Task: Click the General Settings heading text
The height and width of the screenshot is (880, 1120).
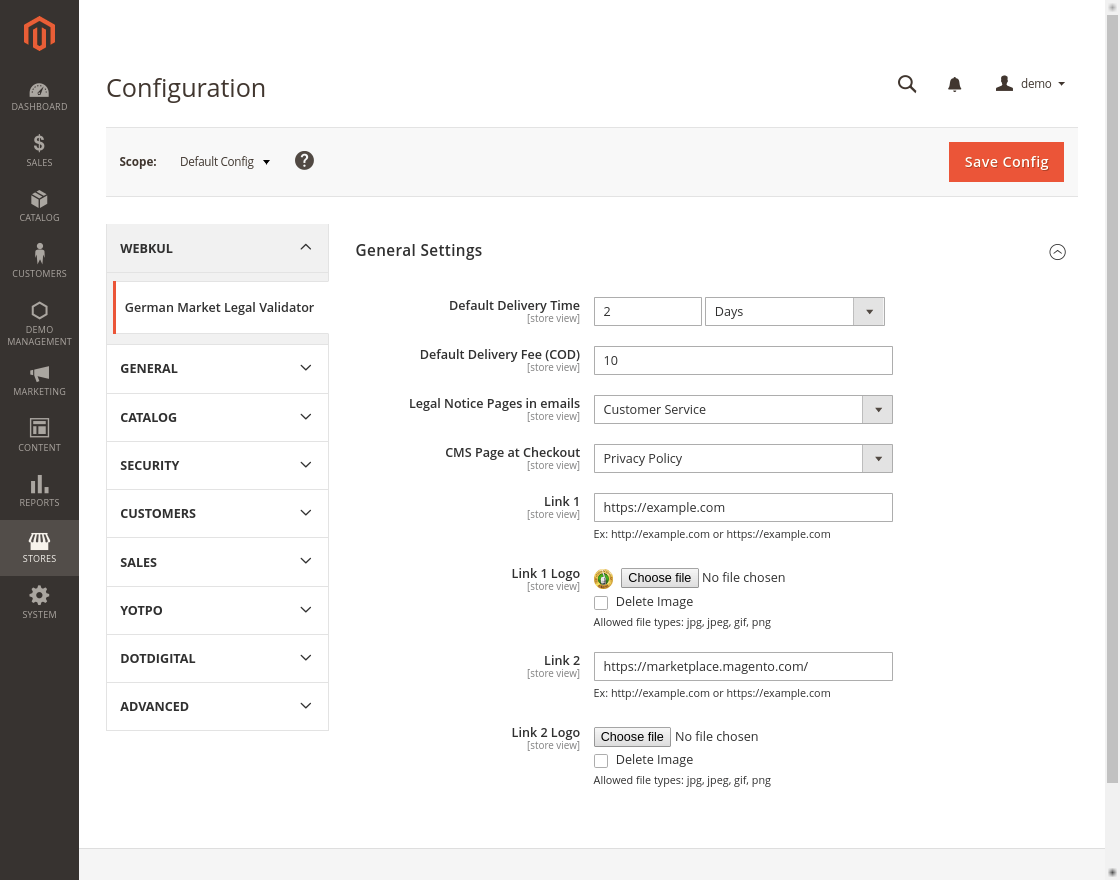Action: point(419,251)
